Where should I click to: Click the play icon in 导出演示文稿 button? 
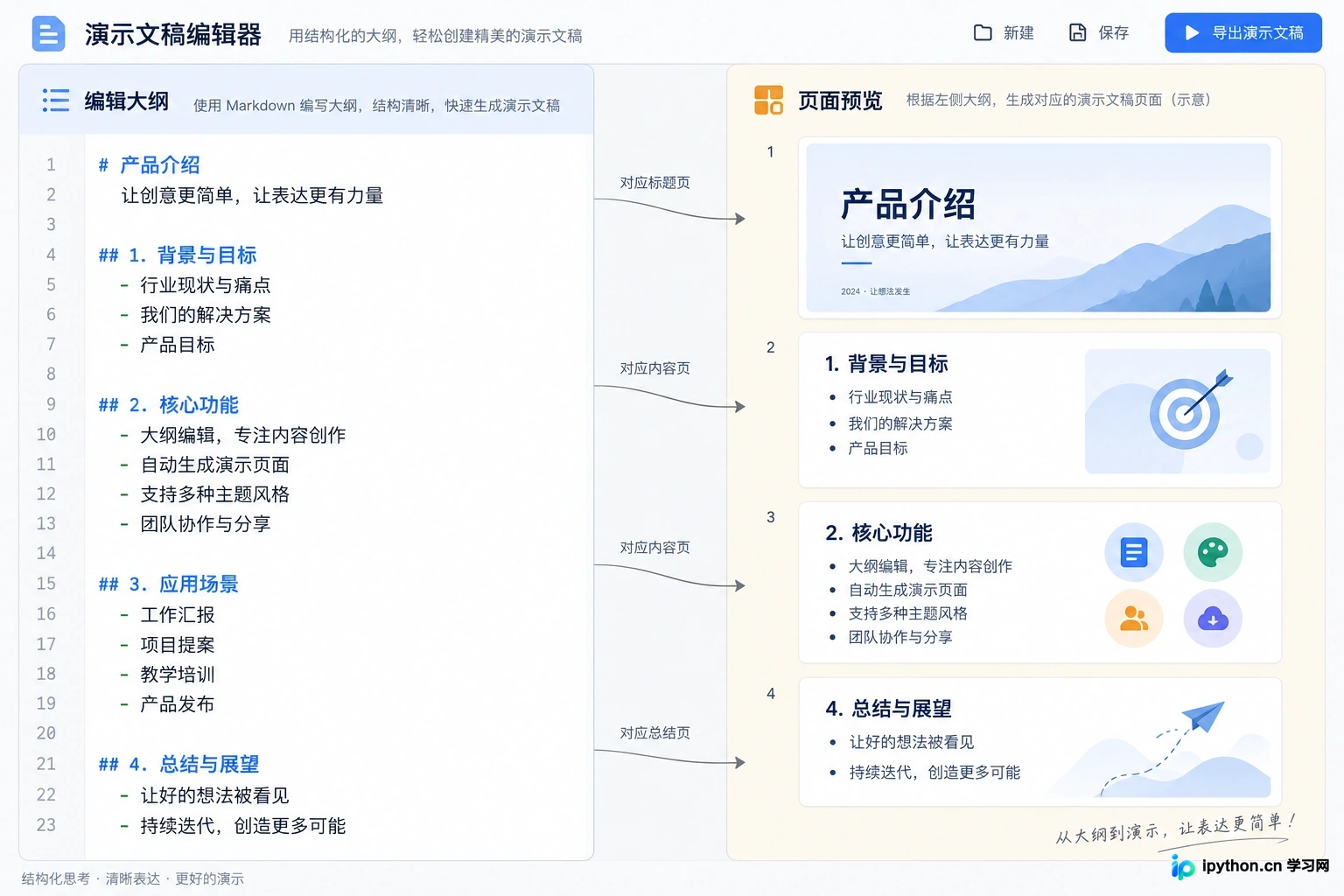click(1192, 32)
